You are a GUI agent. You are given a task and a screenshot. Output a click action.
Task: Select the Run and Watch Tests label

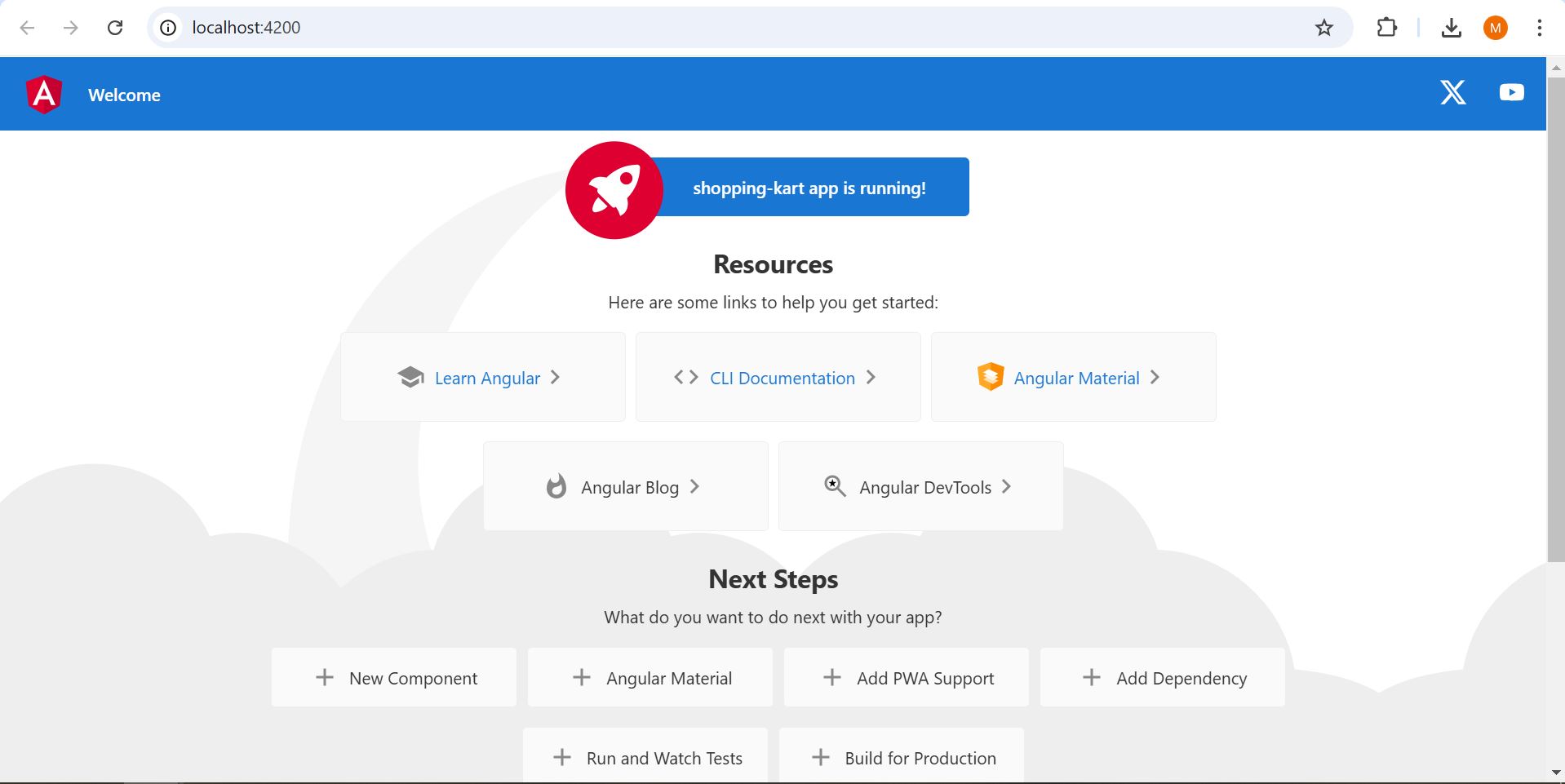(664, 758)
